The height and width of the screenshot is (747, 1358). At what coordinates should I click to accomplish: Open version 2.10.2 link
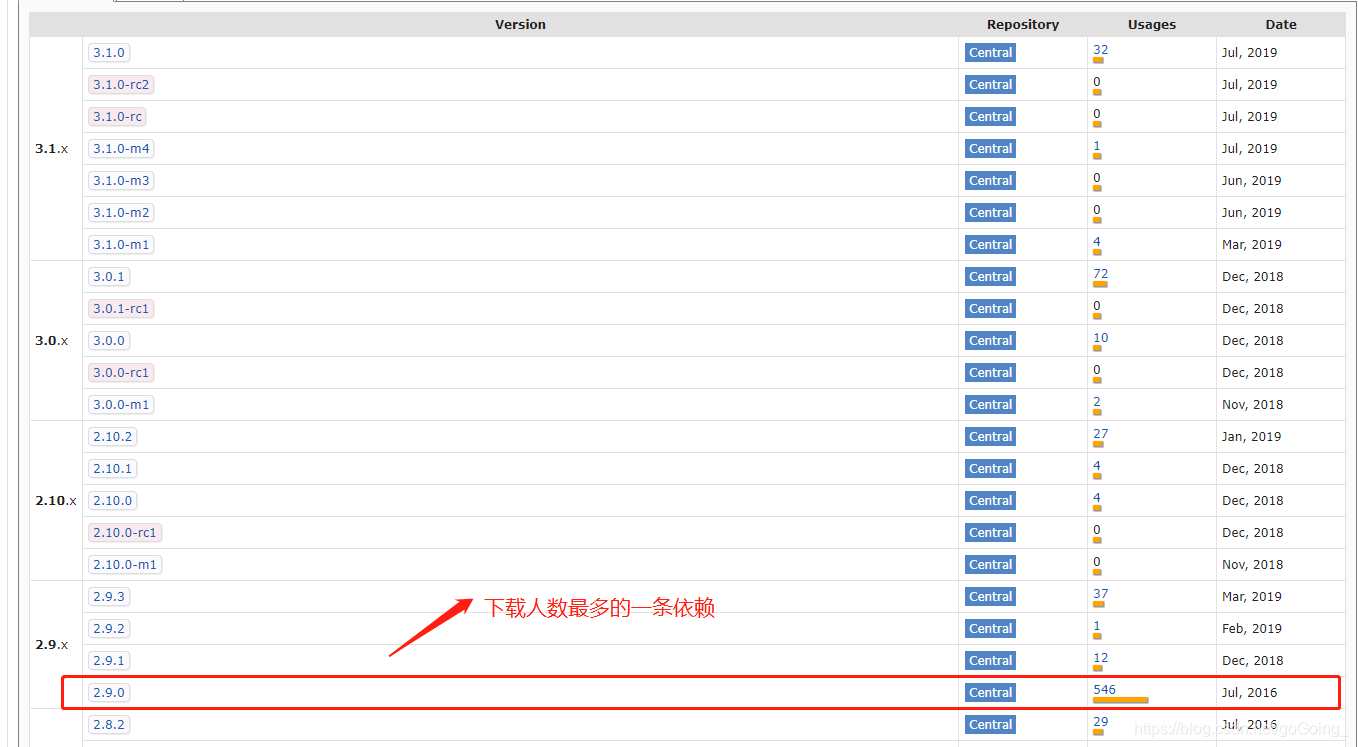click(113, 437)
